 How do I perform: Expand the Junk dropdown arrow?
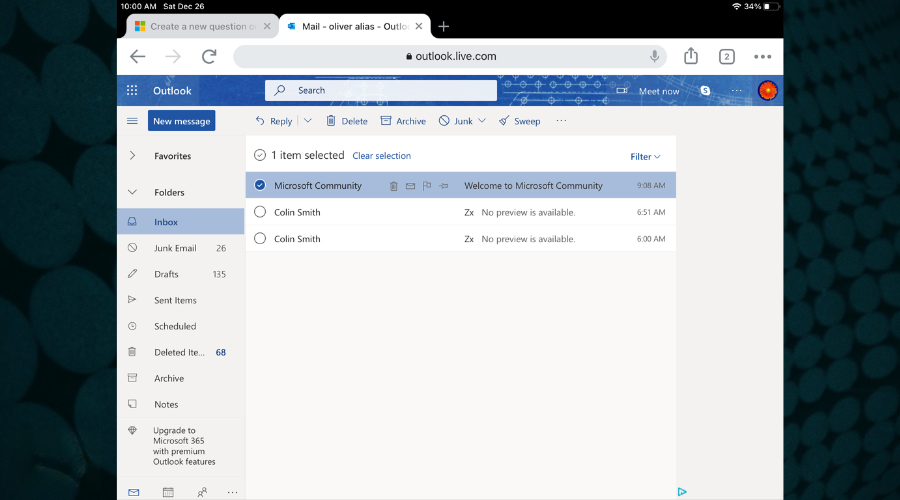tap(482, 121)
